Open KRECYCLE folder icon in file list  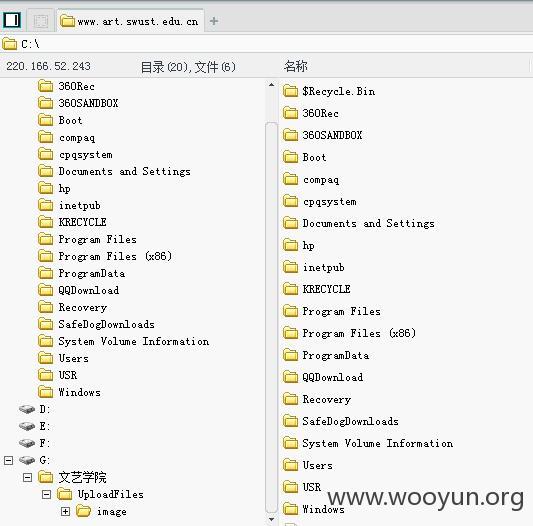click(x=290, y=289)
